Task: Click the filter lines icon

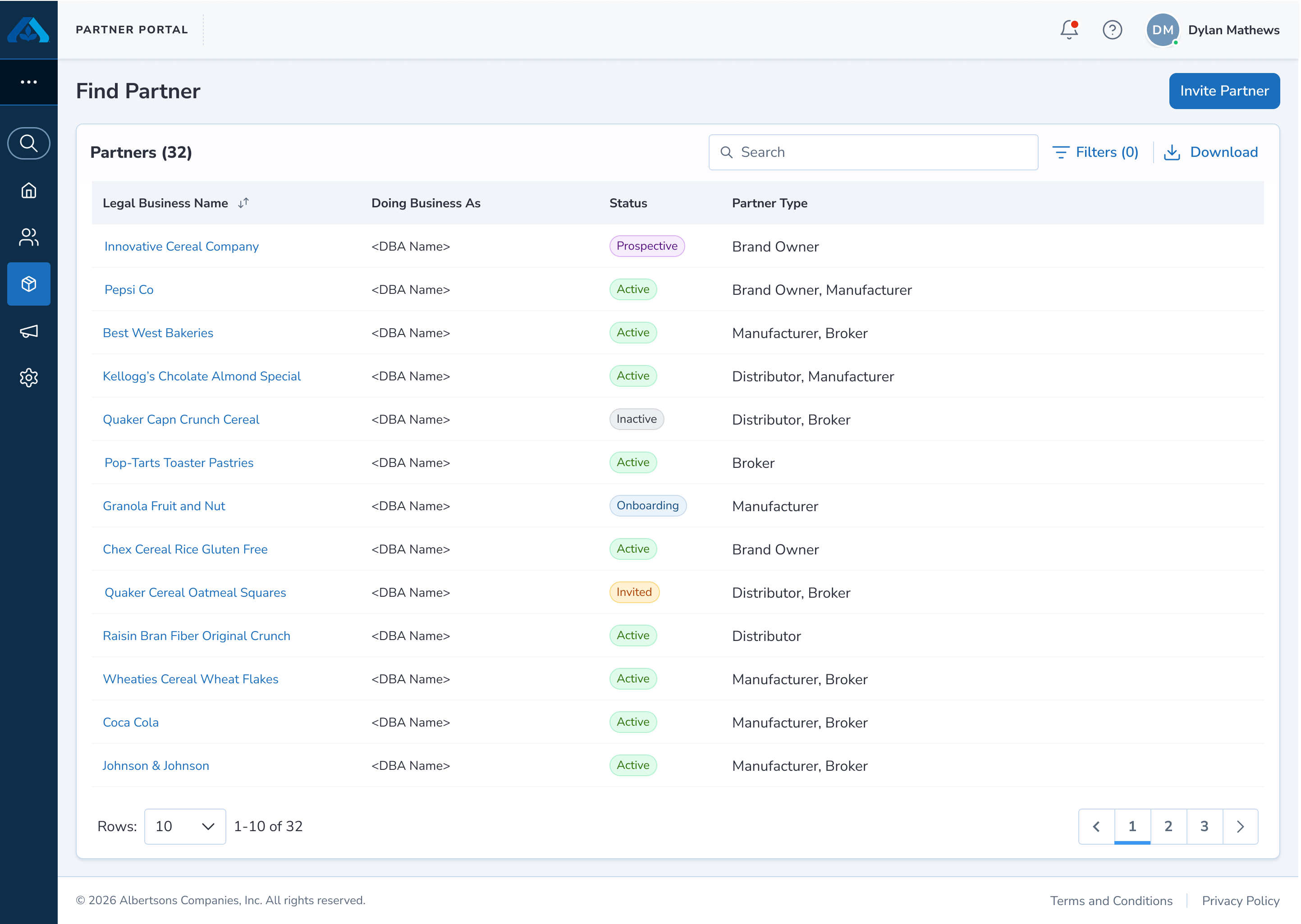Action: coord(1061,152)
